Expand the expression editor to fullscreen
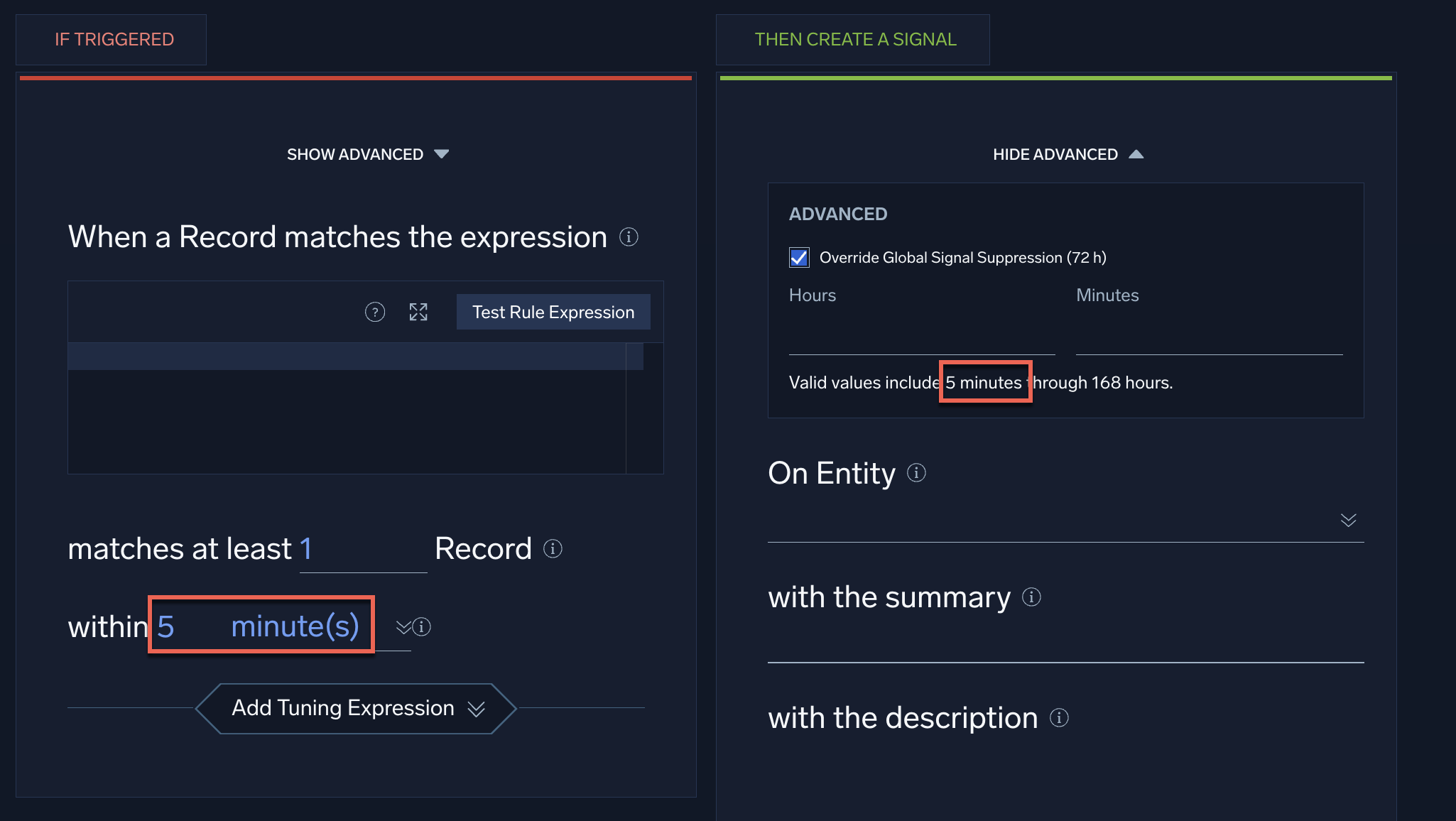This screenshot has height=821, width=1456. pyautogui.click(x=418, y=312)
